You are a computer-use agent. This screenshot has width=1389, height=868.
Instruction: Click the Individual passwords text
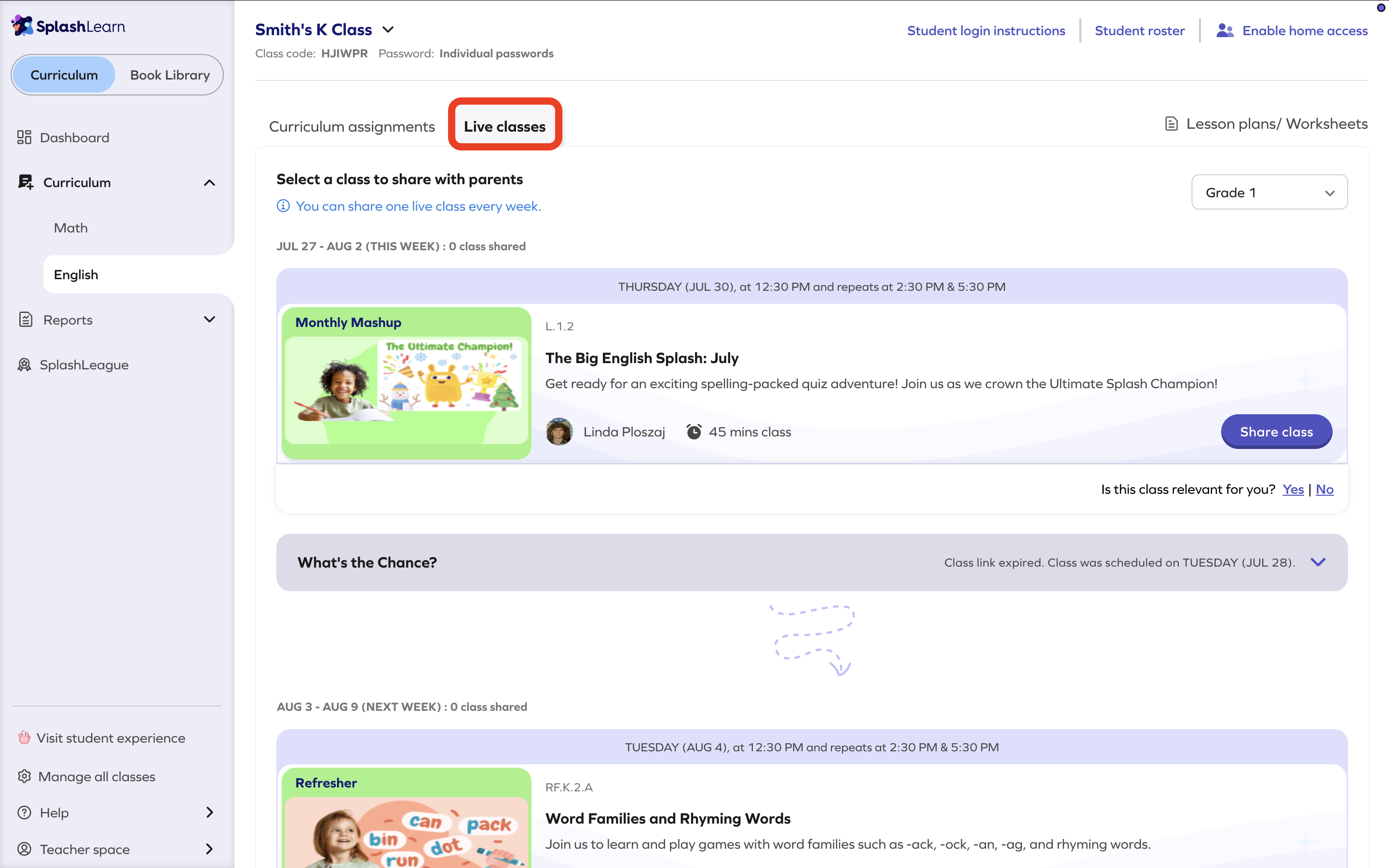click(496, 54)
